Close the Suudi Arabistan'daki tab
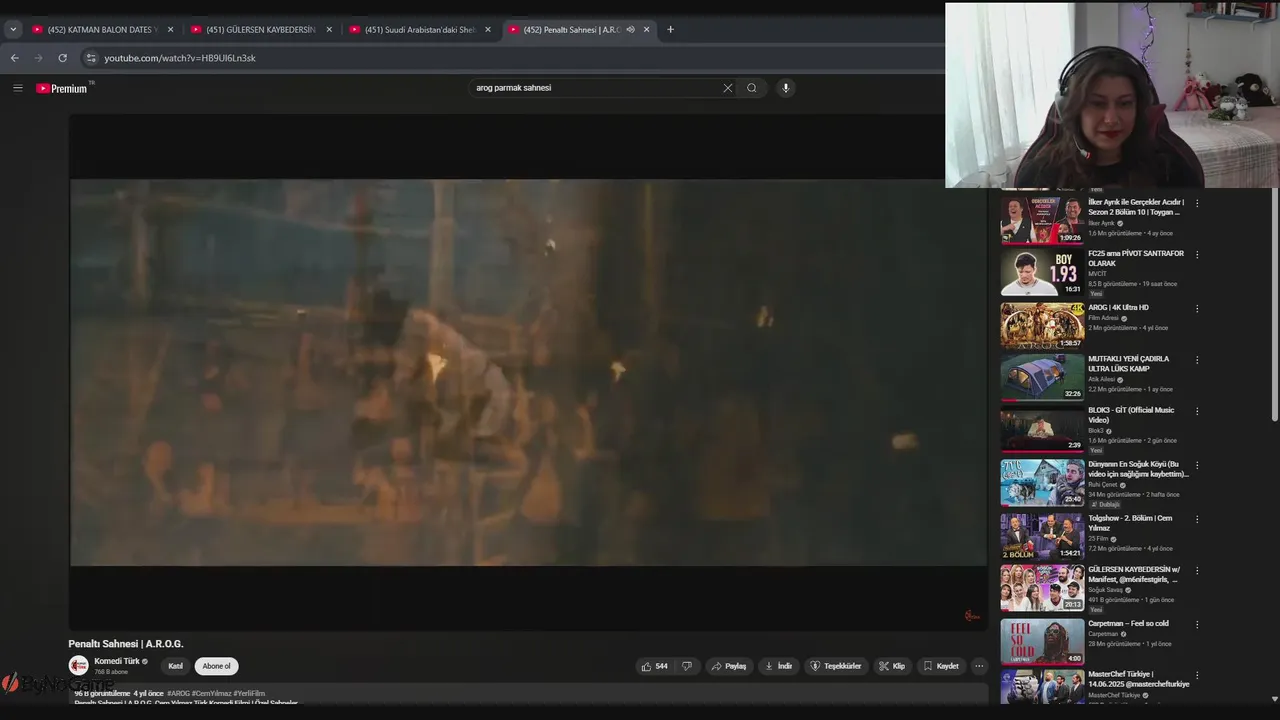 pyautogui.click(x=488, y=30)
